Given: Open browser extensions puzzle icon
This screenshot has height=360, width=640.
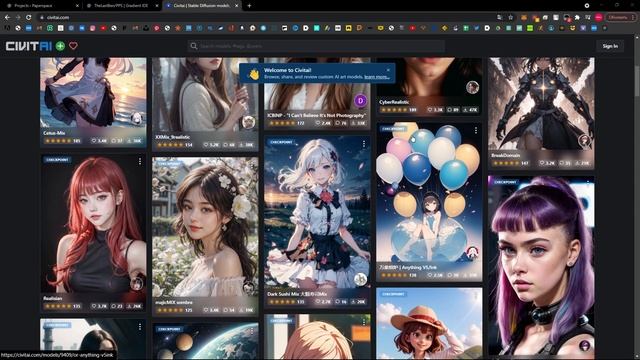Looking at the screenshot, I should click(577, 18).
